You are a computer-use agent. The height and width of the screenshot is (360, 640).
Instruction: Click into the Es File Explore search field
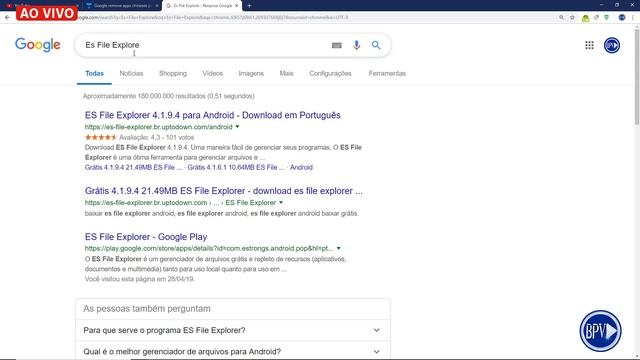click(204, 45)
